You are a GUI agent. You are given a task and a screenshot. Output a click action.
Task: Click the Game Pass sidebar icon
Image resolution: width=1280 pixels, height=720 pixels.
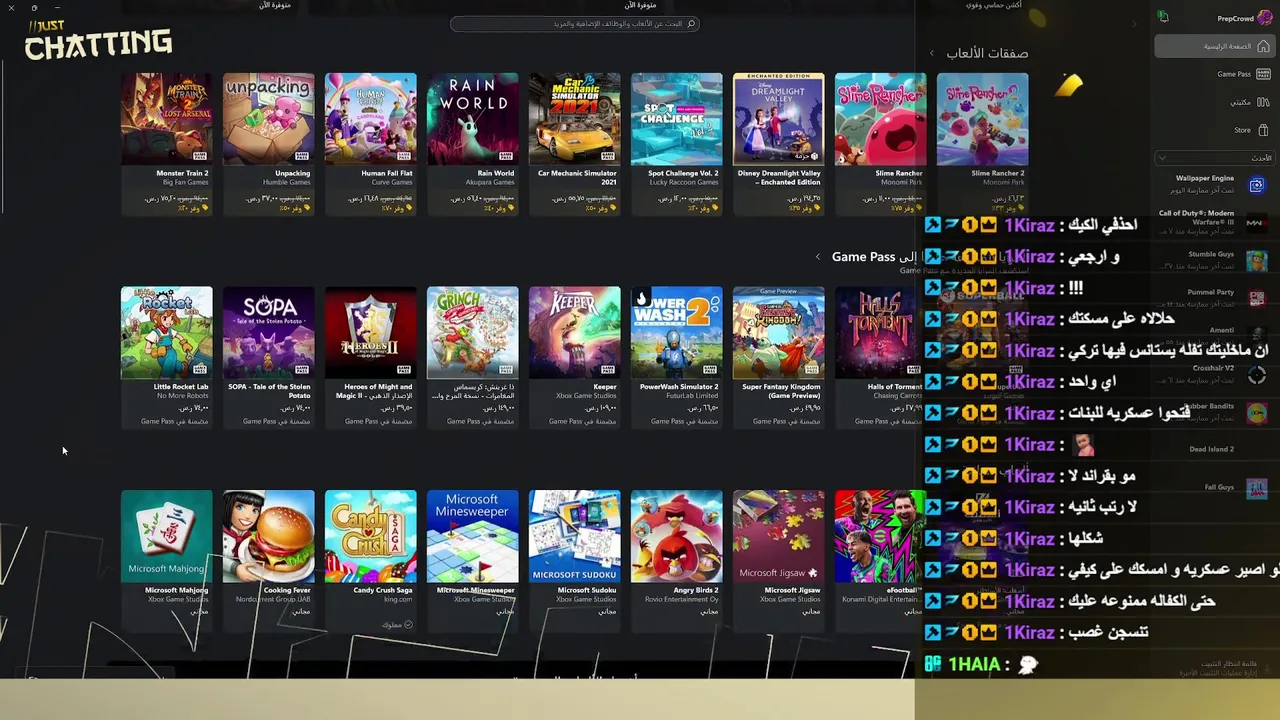[1264, 74]
